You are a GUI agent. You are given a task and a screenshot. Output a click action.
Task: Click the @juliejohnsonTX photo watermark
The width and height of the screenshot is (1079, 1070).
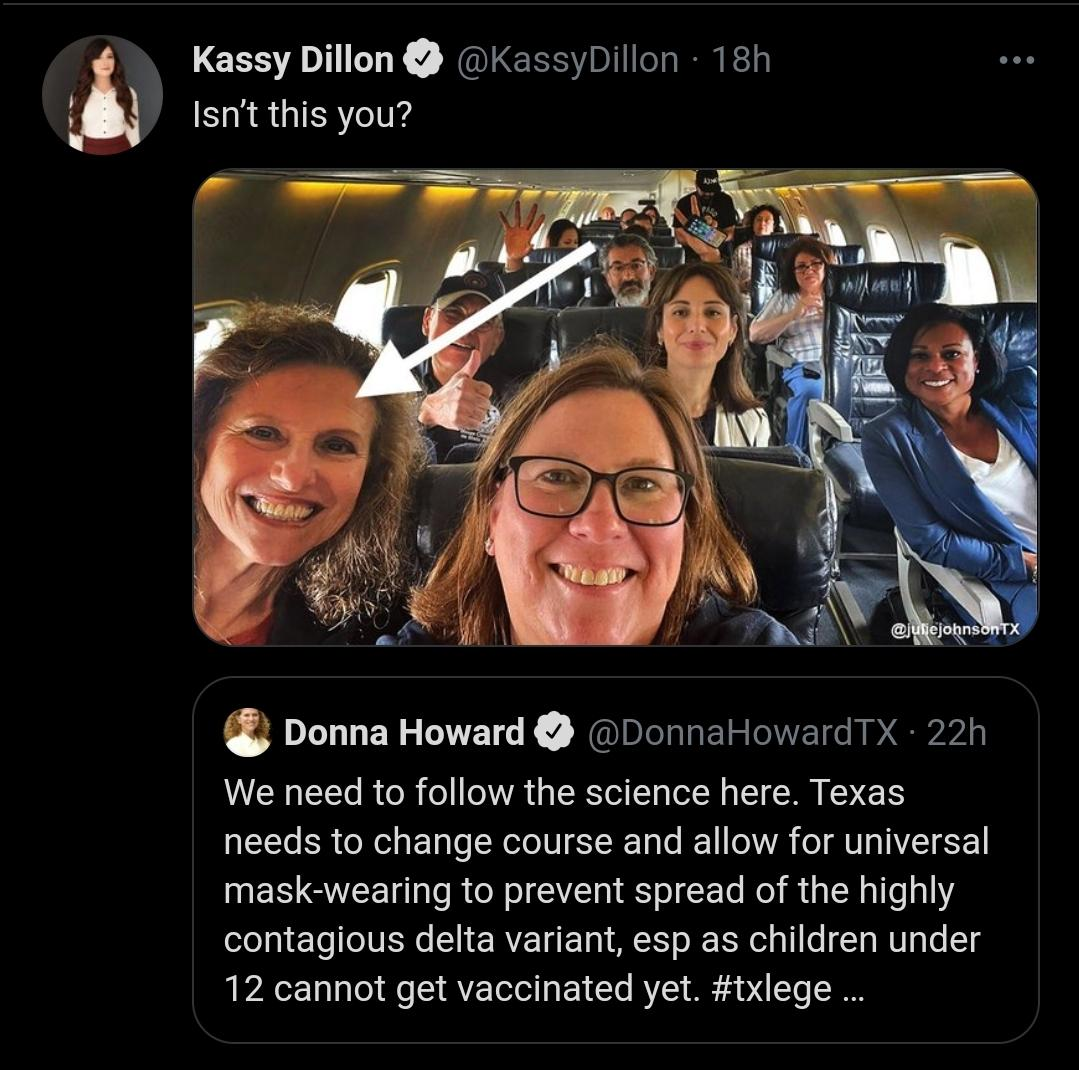(955, 629)
